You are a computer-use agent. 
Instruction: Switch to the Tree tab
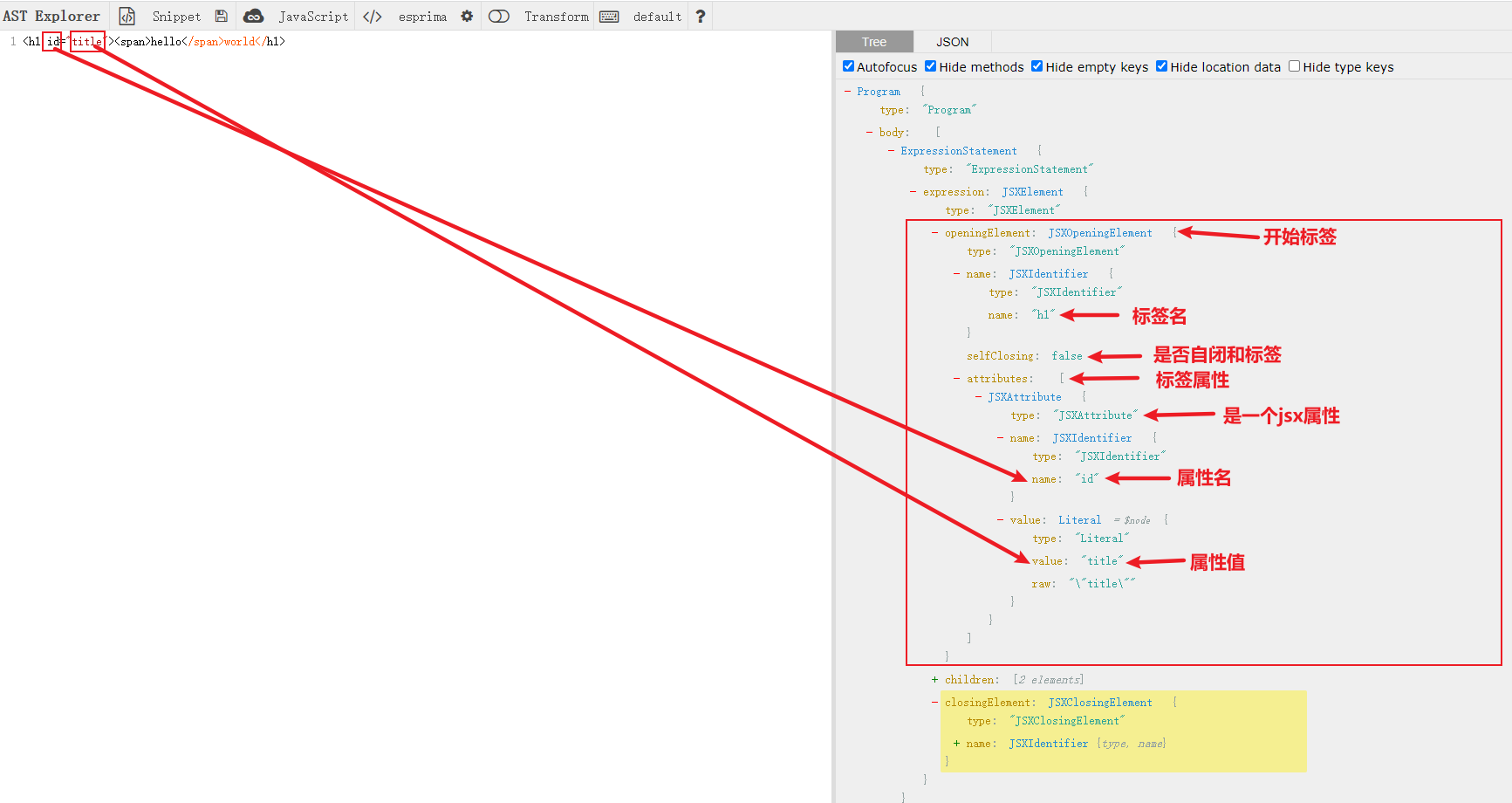point(874,42)
